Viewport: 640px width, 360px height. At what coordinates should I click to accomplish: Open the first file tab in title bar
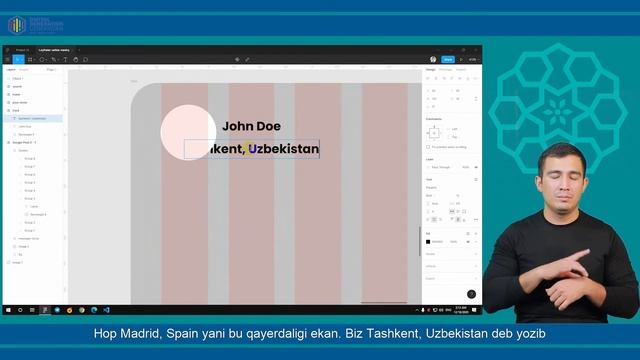point(22,50)
